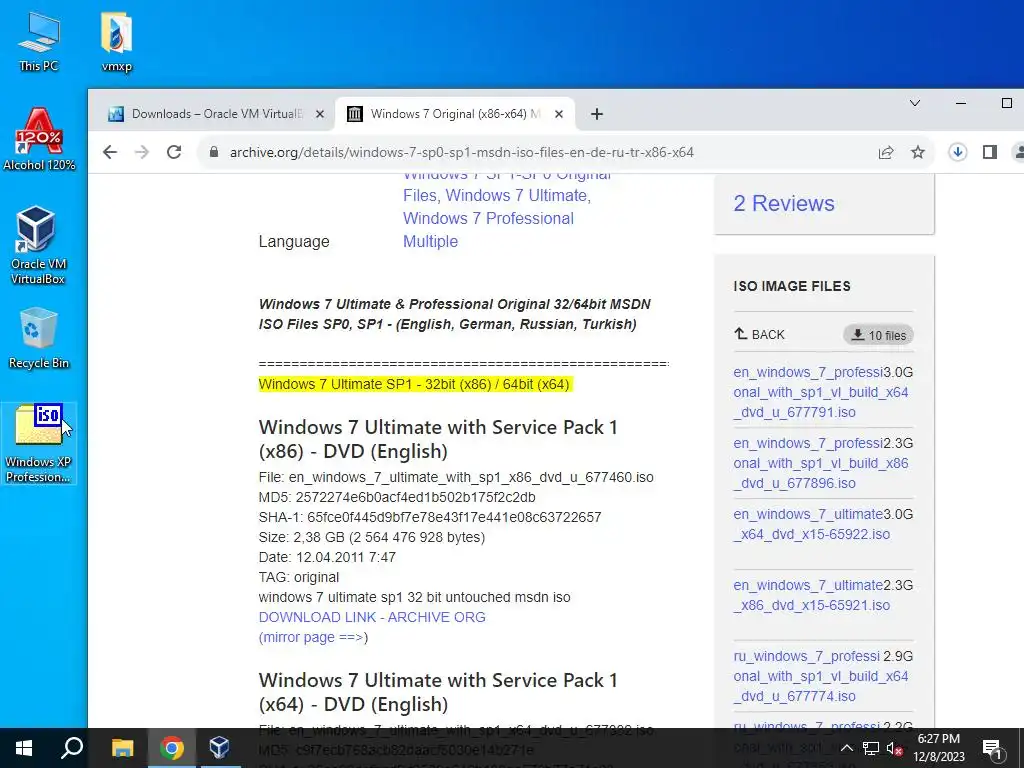Click the Windows 7 Ultimate topic link

point(515,195)
